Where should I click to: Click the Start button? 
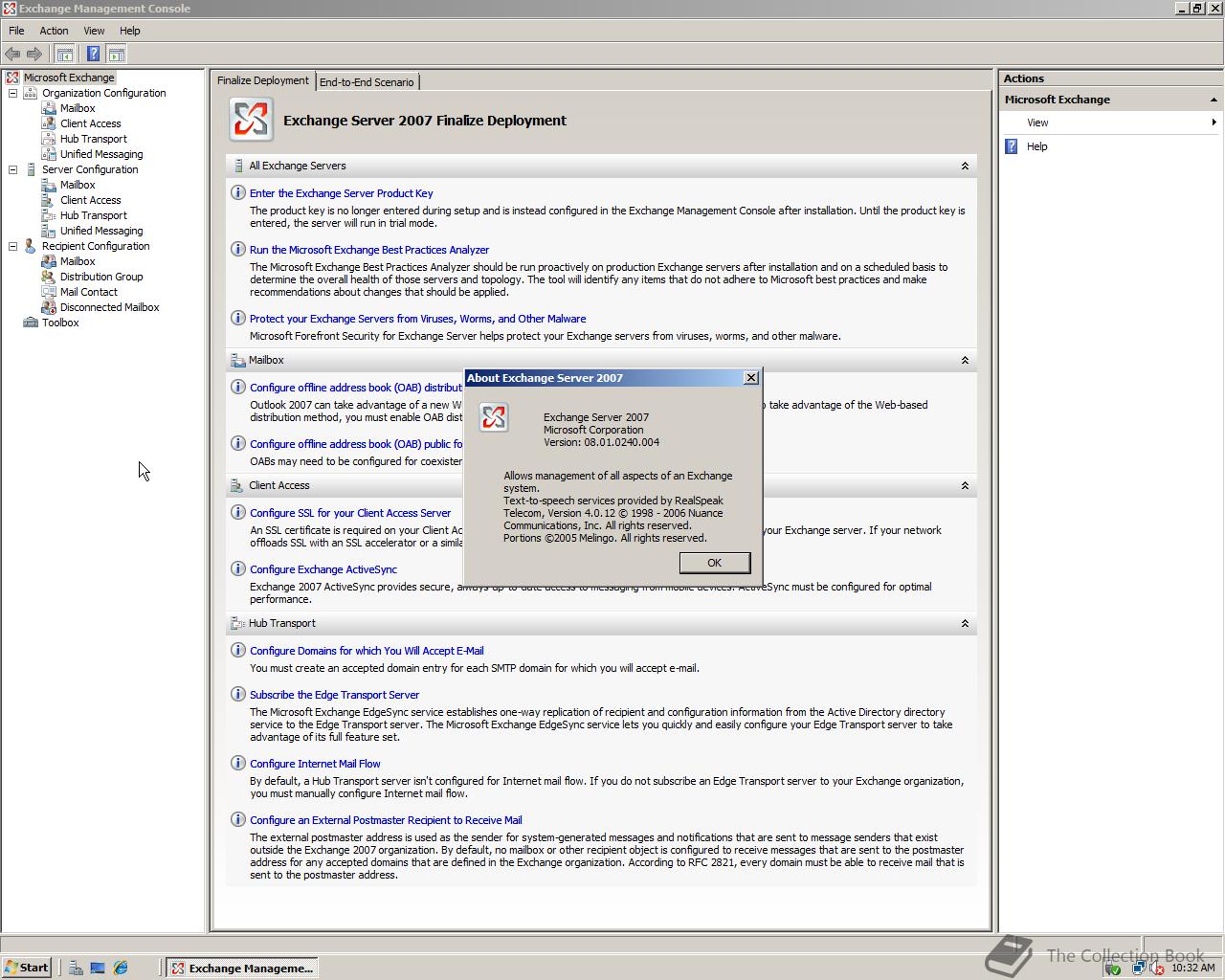(x=27, y=968)
